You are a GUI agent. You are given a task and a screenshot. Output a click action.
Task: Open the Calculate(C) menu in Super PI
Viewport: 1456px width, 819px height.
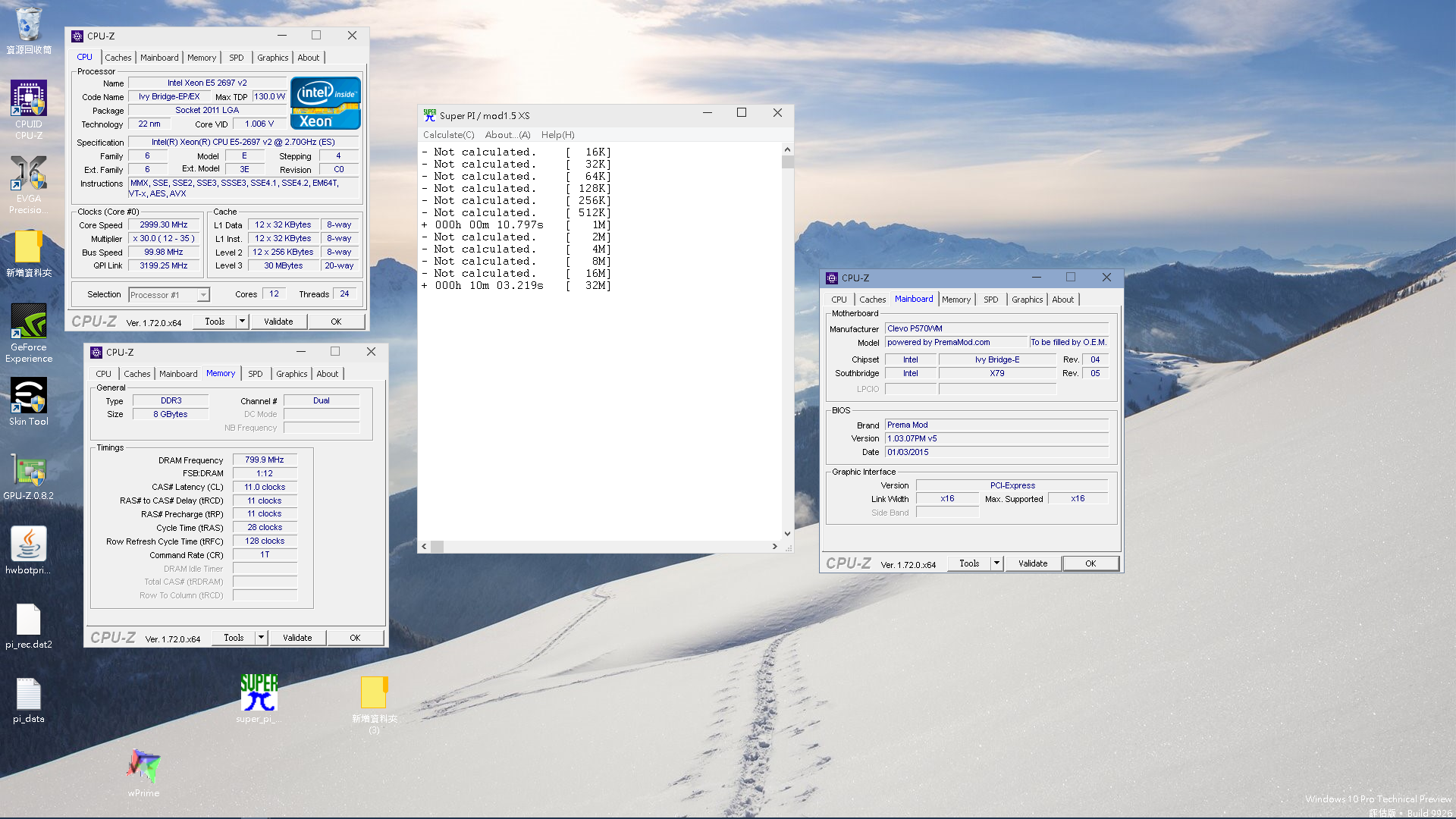point(448,135)
